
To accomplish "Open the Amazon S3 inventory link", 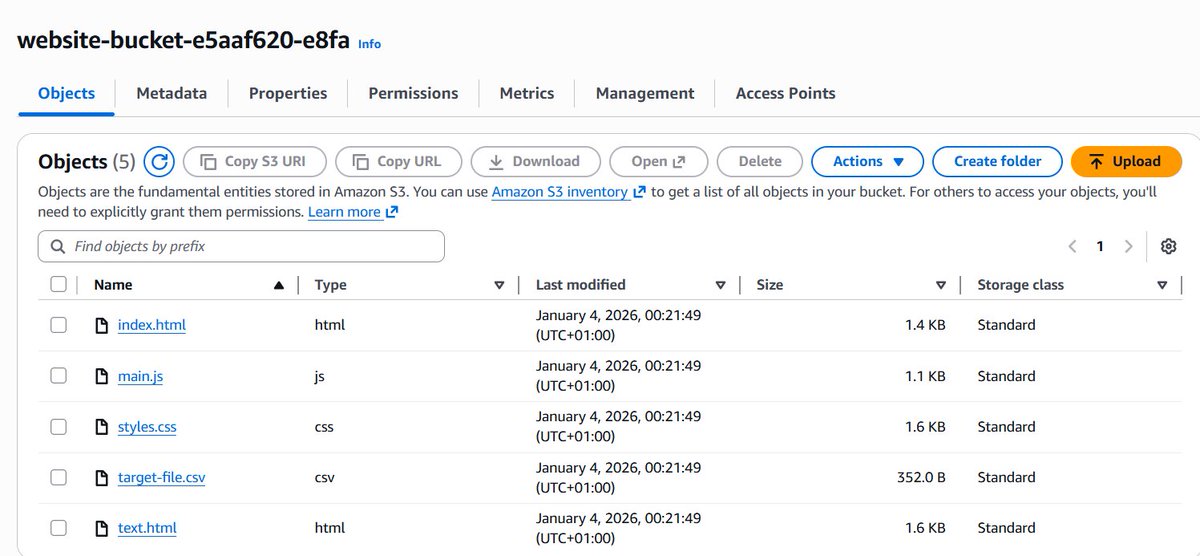I will [569, 191].
